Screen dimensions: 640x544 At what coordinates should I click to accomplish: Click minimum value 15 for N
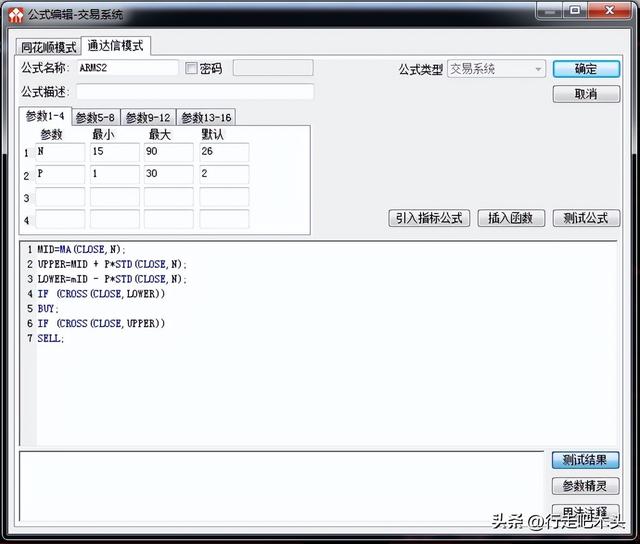tap(115, 152)
